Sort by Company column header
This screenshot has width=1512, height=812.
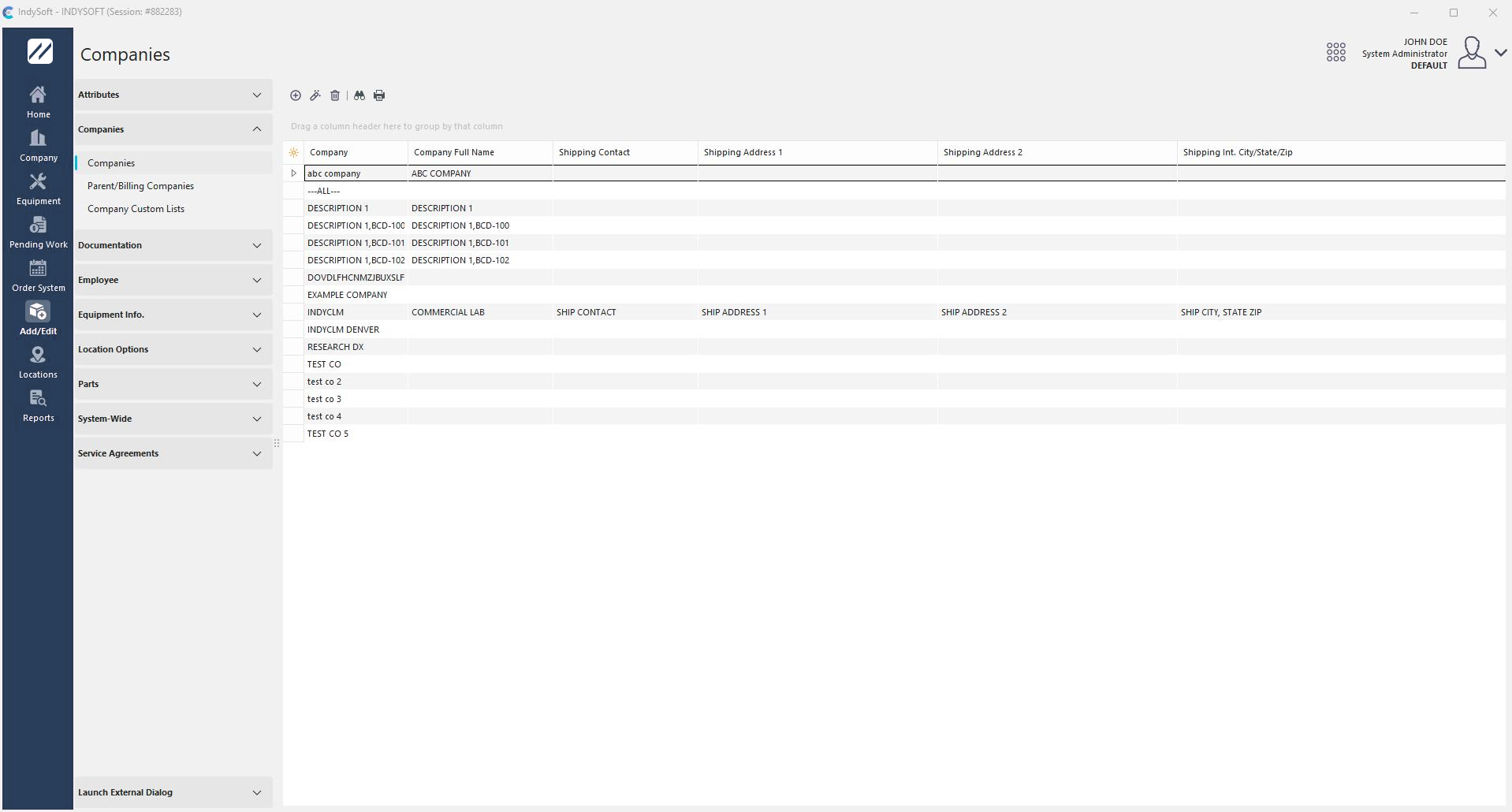356,152
